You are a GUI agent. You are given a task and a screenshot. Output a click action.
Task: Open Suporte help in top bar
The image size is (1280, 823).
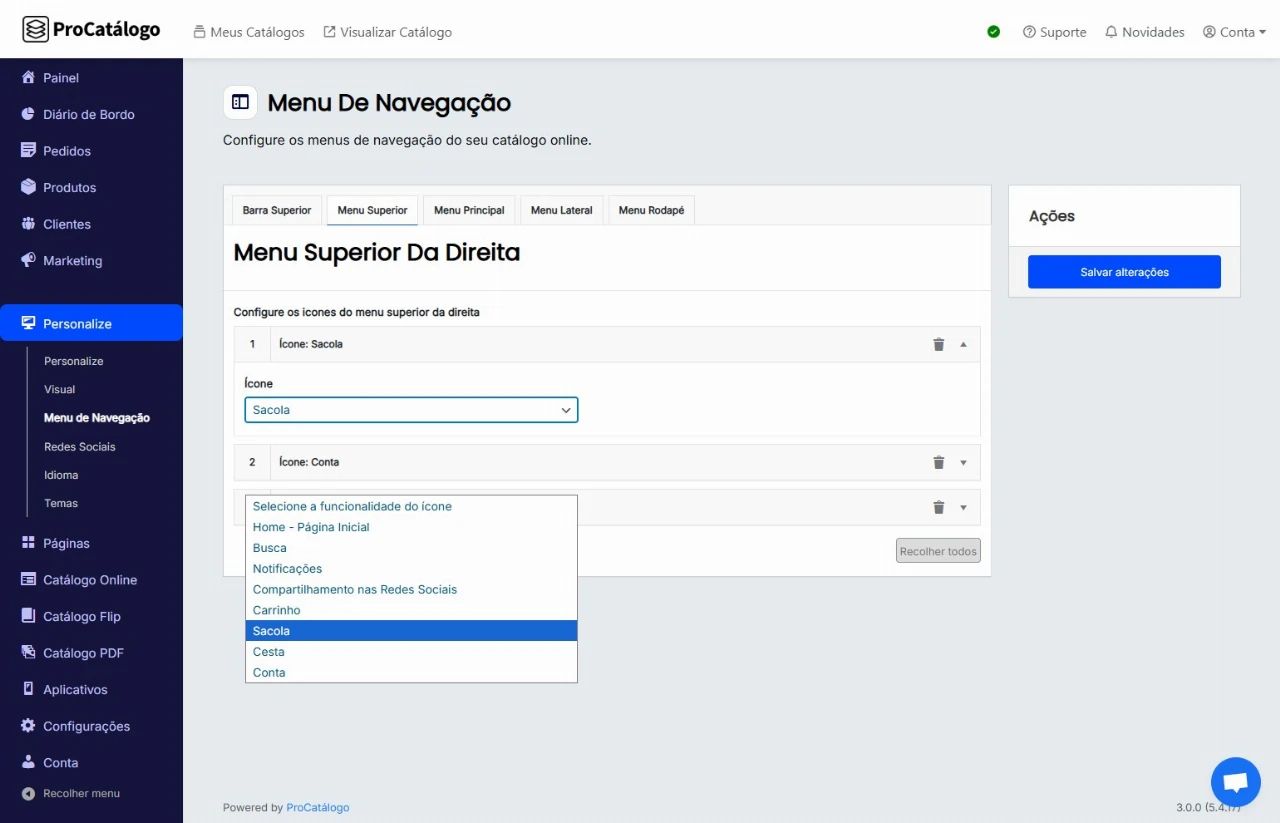1054,32
